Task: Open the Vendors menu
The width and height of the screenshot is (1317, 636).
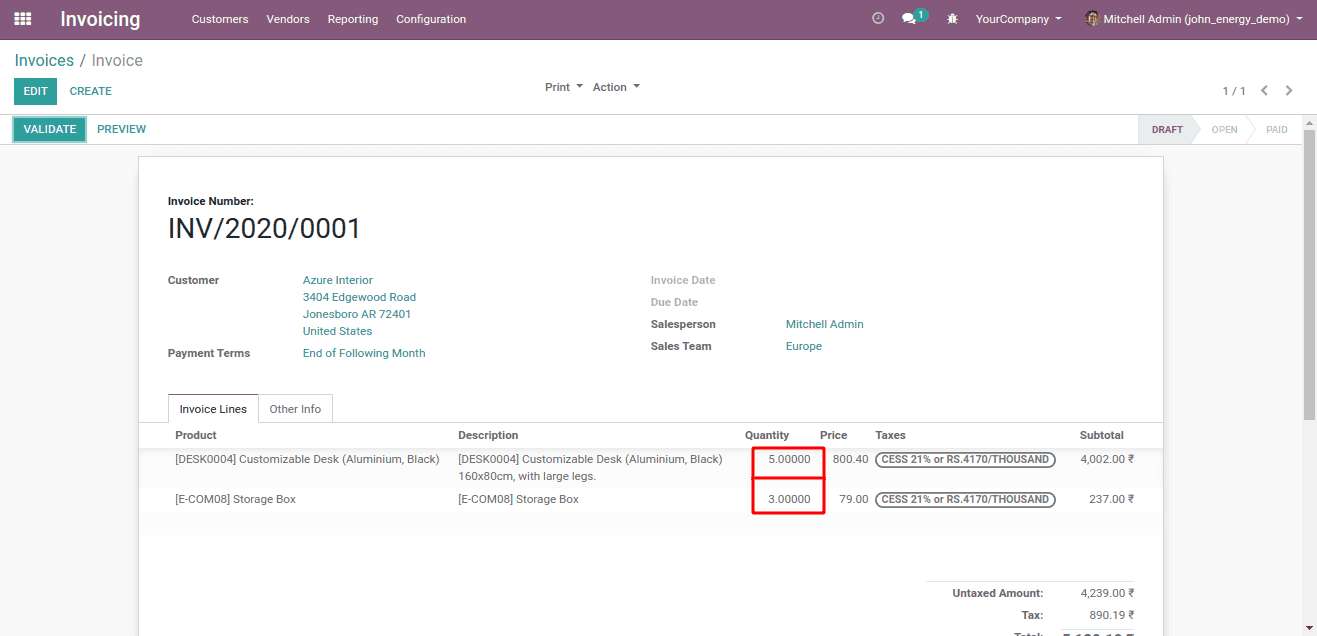Action: click(288, 19)
